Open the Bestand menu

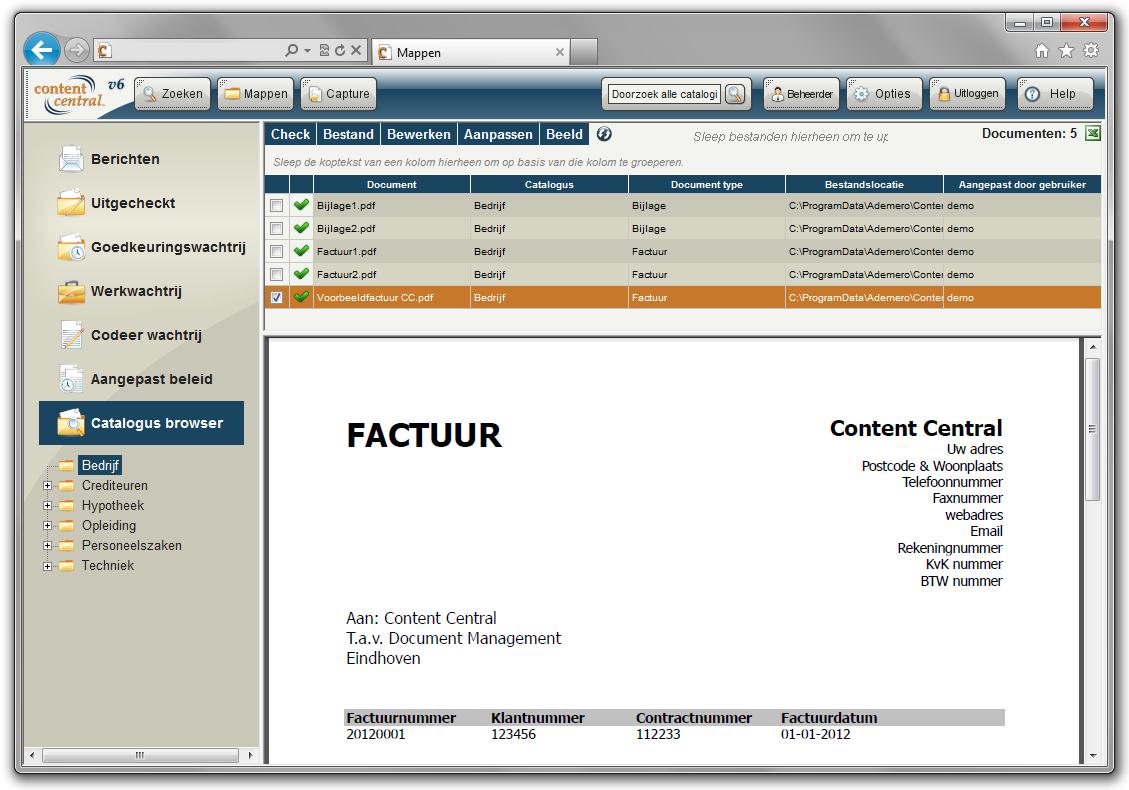pos(348,135)
